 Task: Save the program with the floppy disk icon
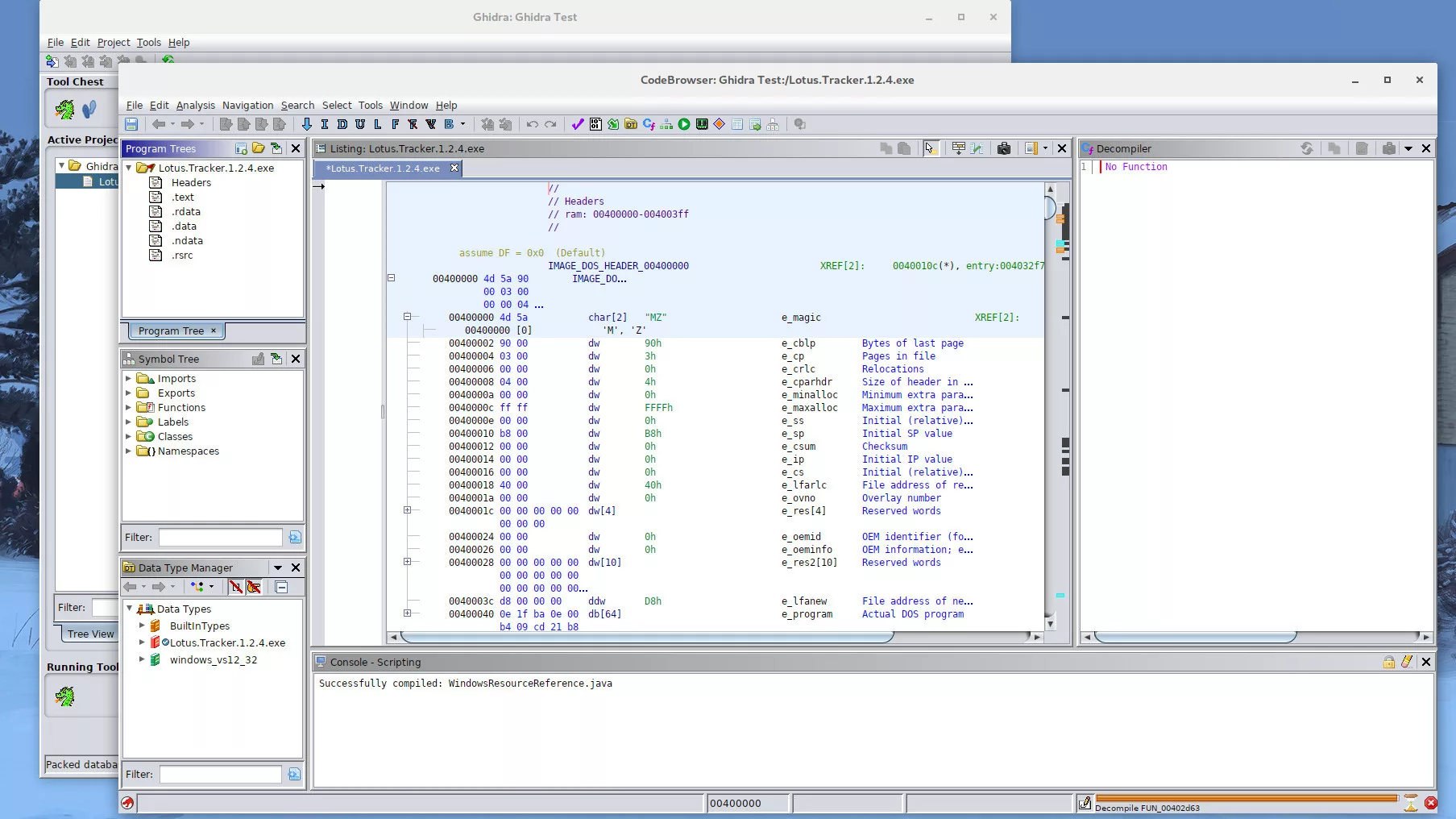[x=131, y=124]
